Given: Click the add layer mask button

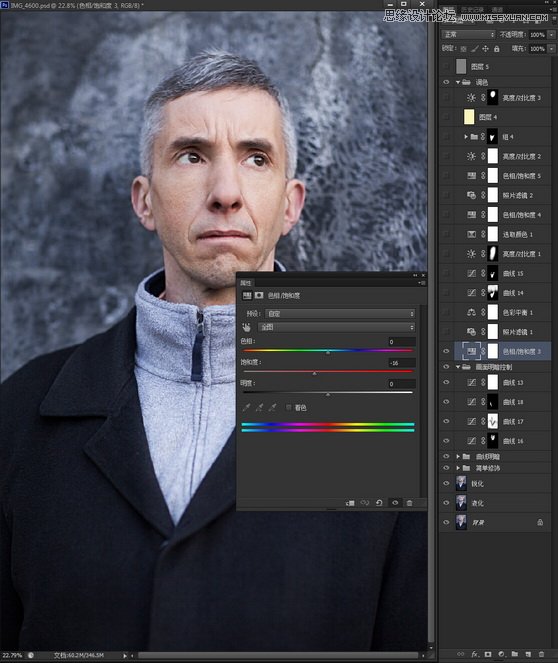Looking at the screenshot, I should coord(488,654).
